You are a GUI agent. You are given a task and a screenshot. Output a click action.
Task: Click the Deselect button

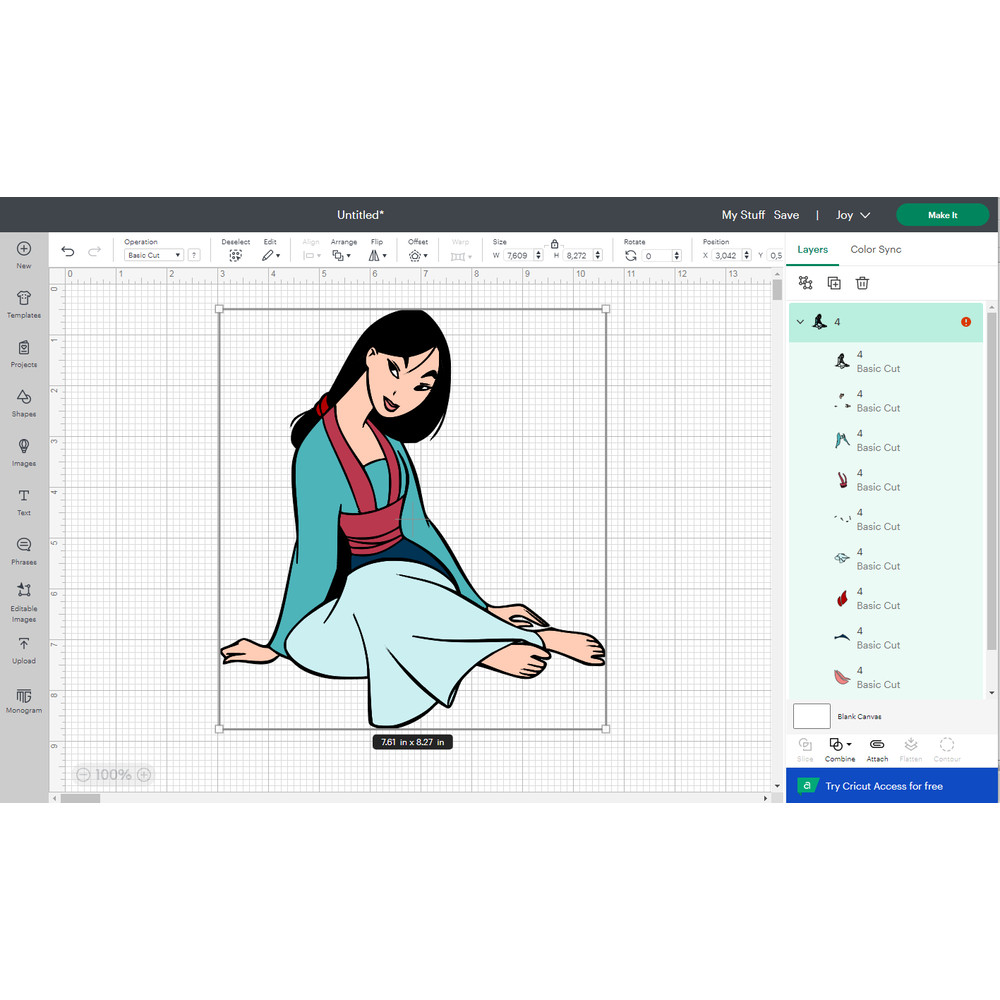(236, 255)
